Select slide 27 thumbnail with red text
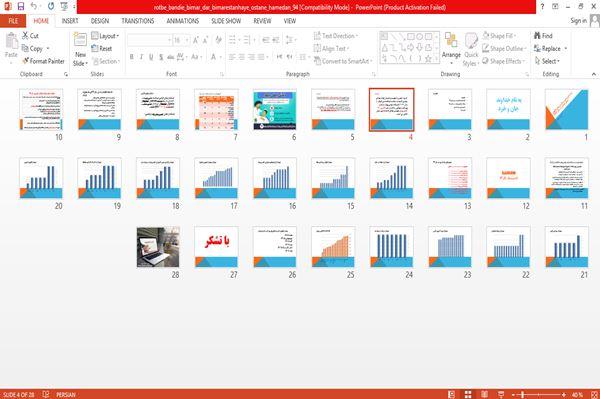 point(216,247)
